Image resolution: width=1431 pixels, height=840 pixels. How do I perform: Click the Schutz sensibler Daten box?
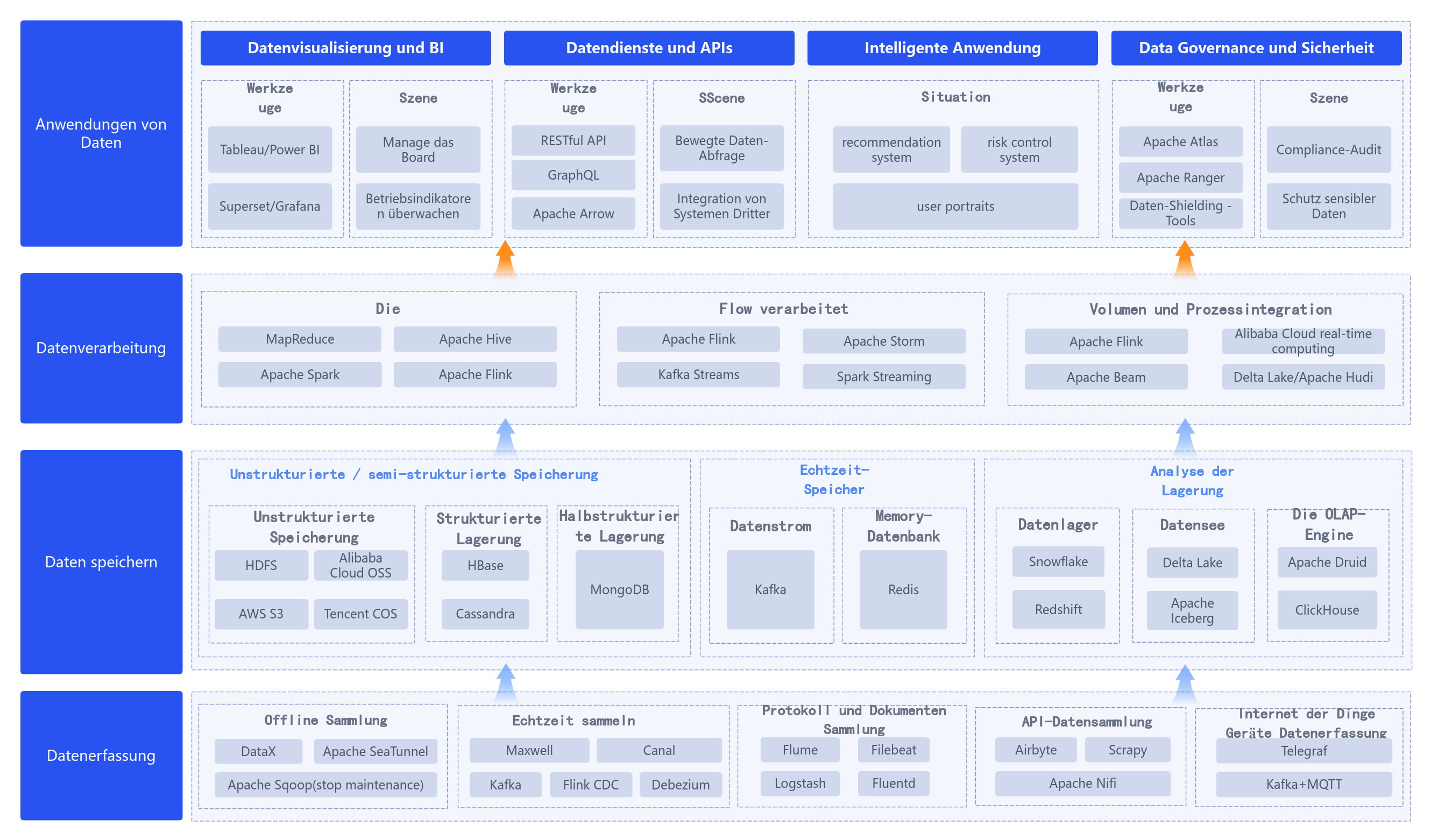pyautogui.click(x=1328, y=206)
